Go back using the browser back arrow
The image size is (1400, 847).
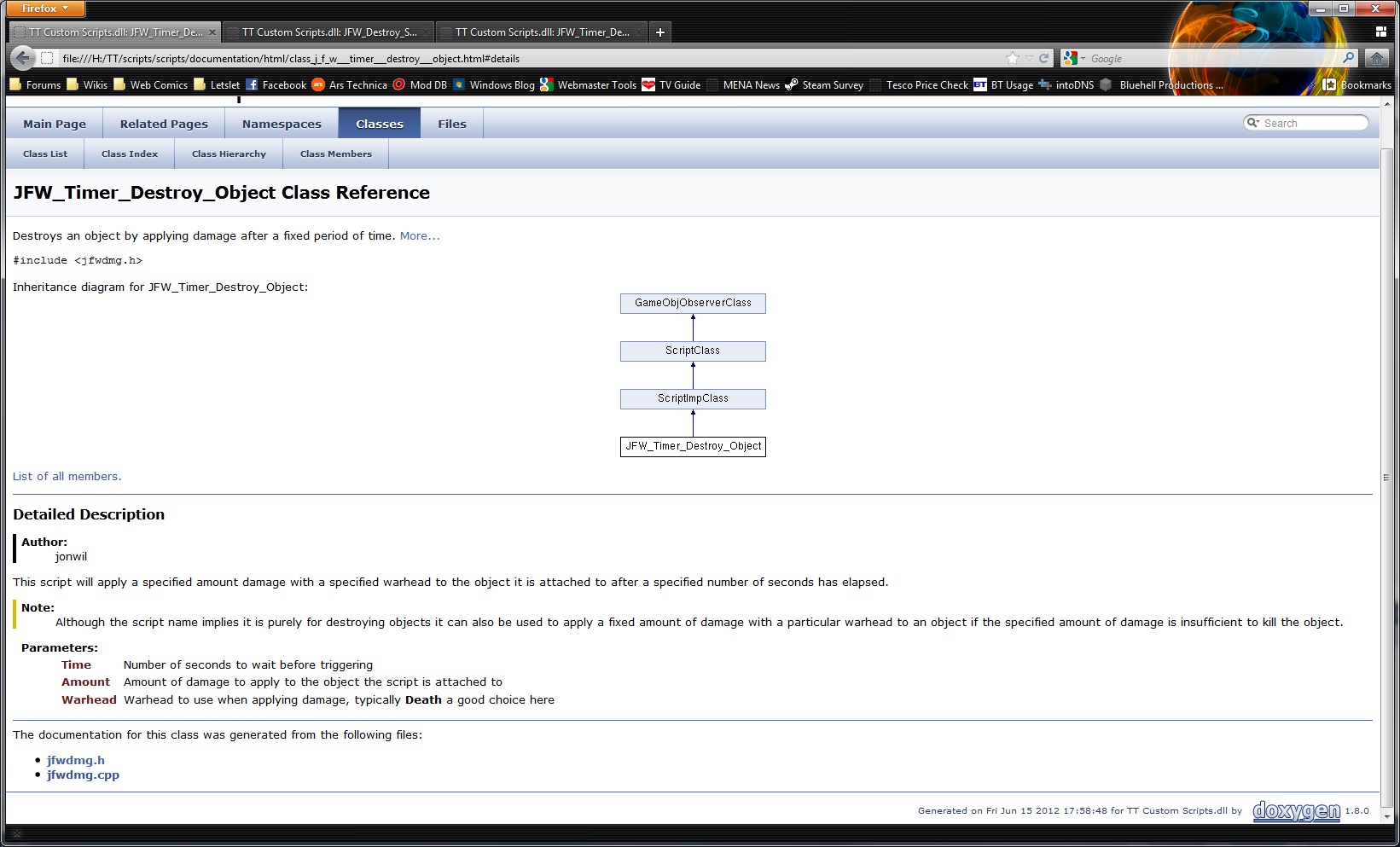(23, 58)
